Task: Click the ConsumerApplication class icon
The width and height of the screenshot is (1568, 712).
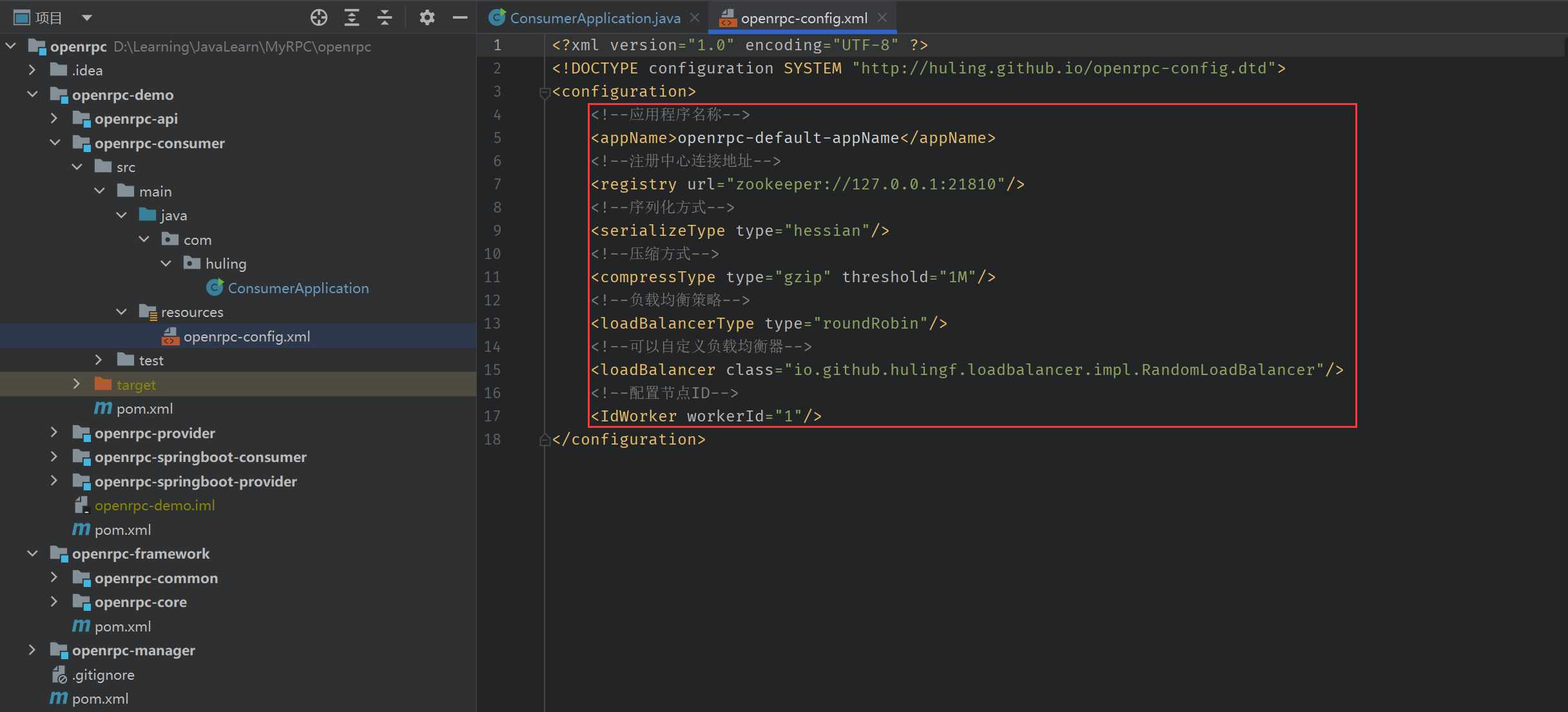Action: pos(215,287)
